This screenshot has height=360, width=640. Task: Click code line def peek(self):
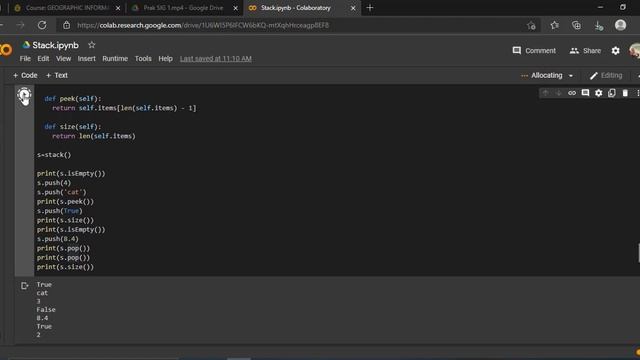click(x=73, y=99)
